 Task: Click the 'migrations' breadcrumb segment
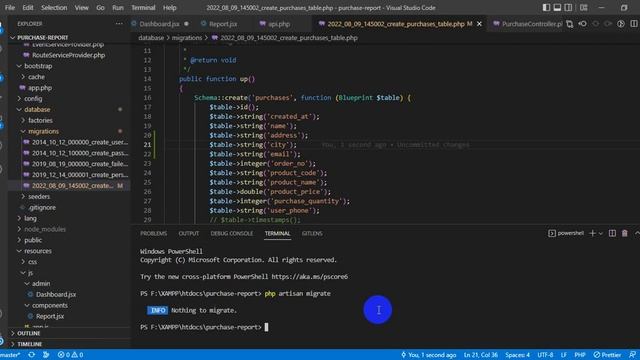(187, 38)
